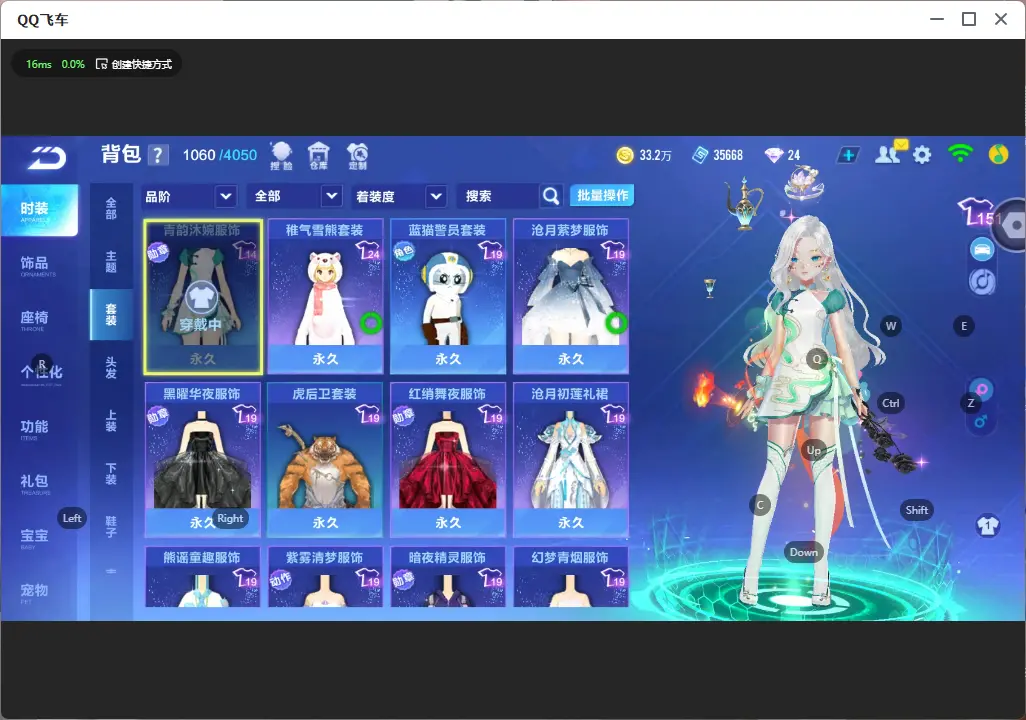The width and height of the screenshot is (1026, 720).
Task: Select the 宝宝 baby tab
Action: pos(35,537)
